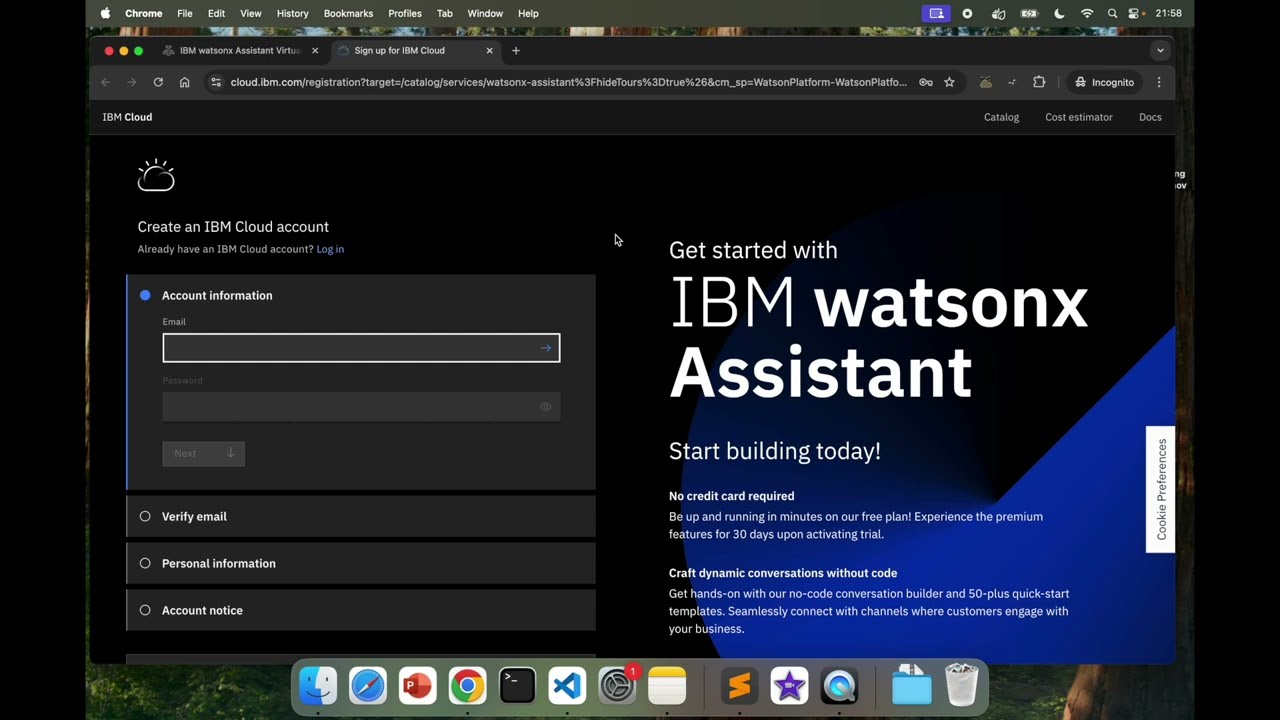
Task: Open Sublime Text from the dock
Action: pyautogui.click(x=739, y=686)
